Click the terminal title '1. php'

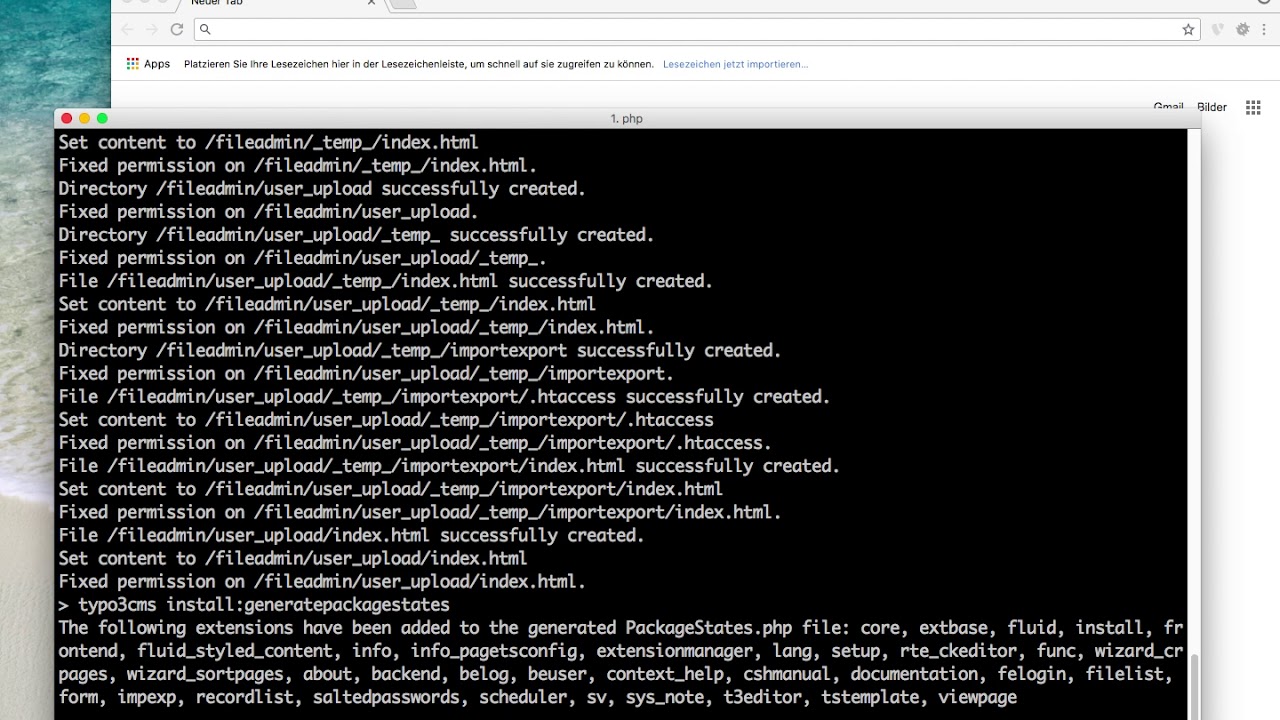pos(626,118)
